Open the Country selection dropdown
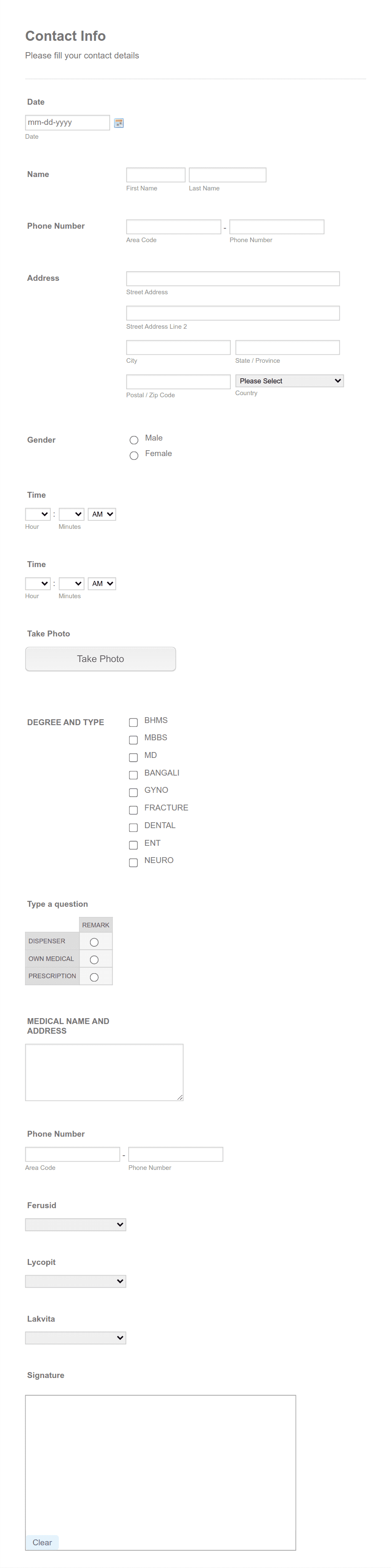This screenshot has height=1568, width=391. [289, 380]
